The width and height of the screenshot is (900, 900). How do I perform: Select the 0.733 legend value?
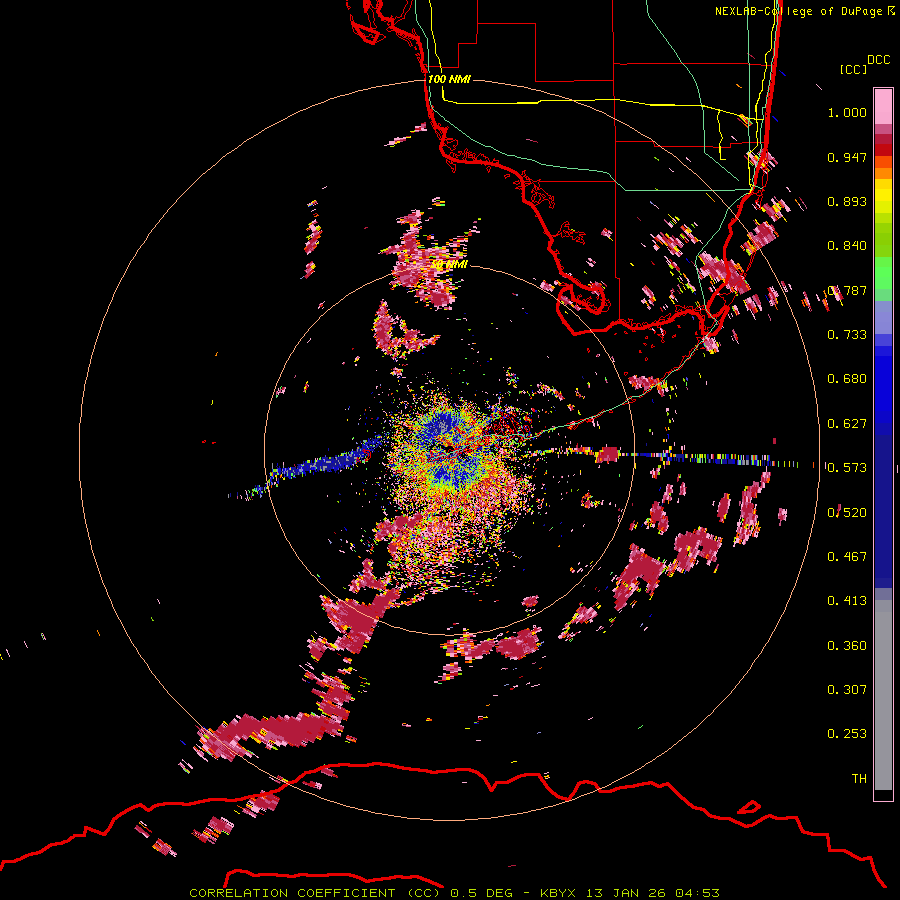click(x=847, y=335)
